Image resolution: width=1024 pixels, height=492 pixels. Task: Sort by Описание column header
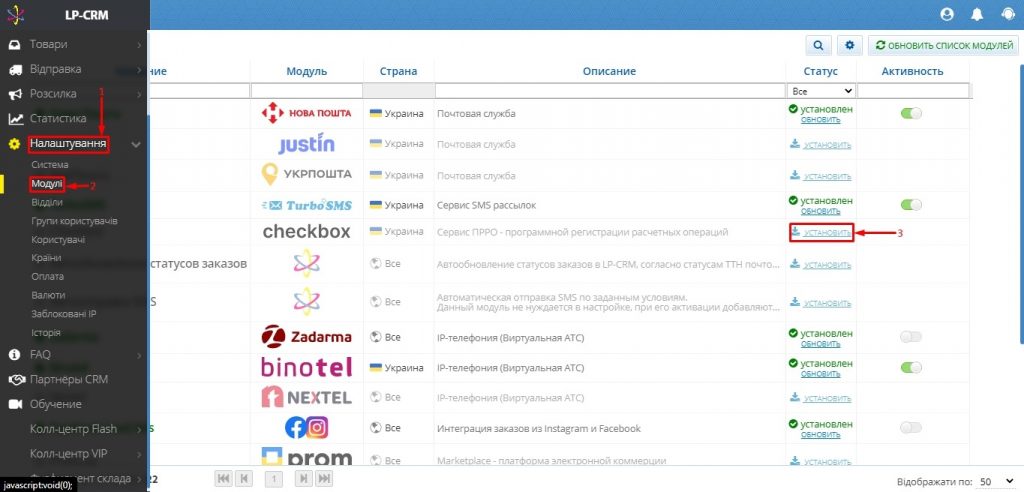point(609,71)
